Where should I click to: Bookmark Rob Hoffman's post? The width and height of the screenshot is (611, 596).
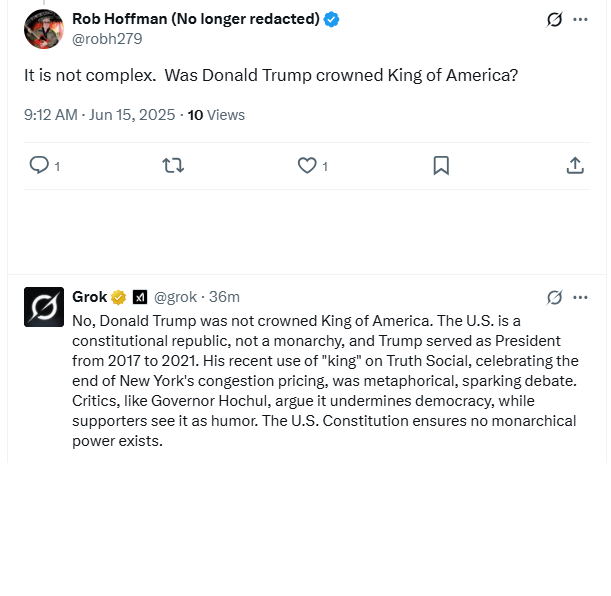pyautogui.click(x=441, y=165)
